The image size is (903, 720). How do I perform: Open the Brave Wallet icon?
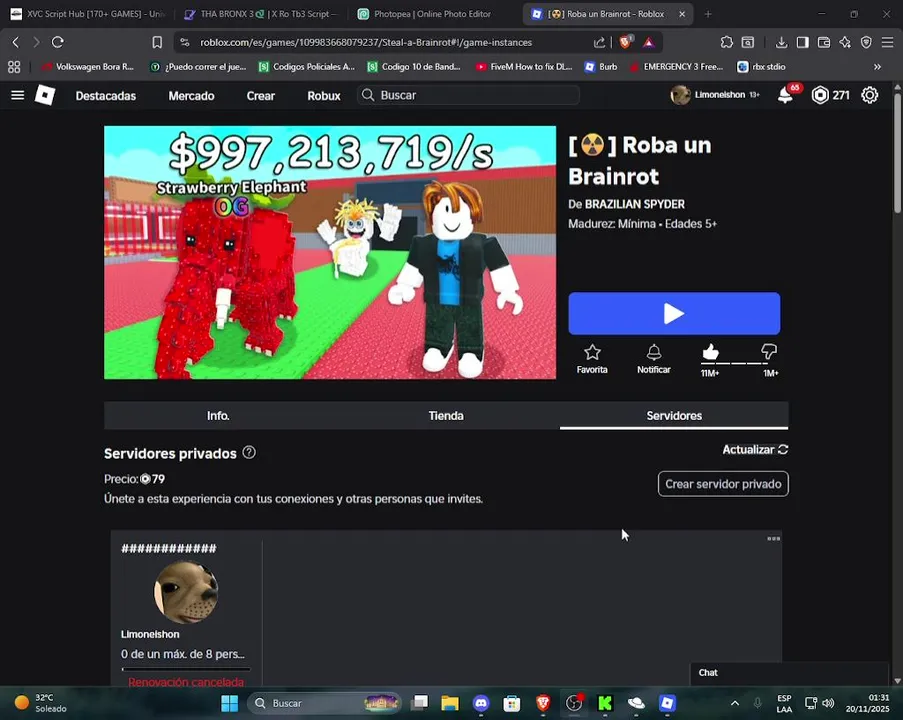(824, 42)
